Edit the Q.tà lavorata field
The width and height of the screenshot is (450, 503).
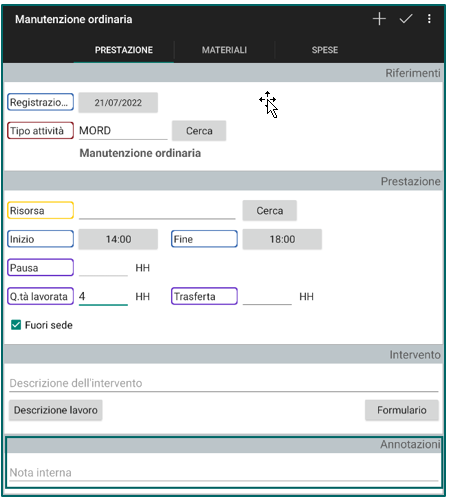click(103, 297)
